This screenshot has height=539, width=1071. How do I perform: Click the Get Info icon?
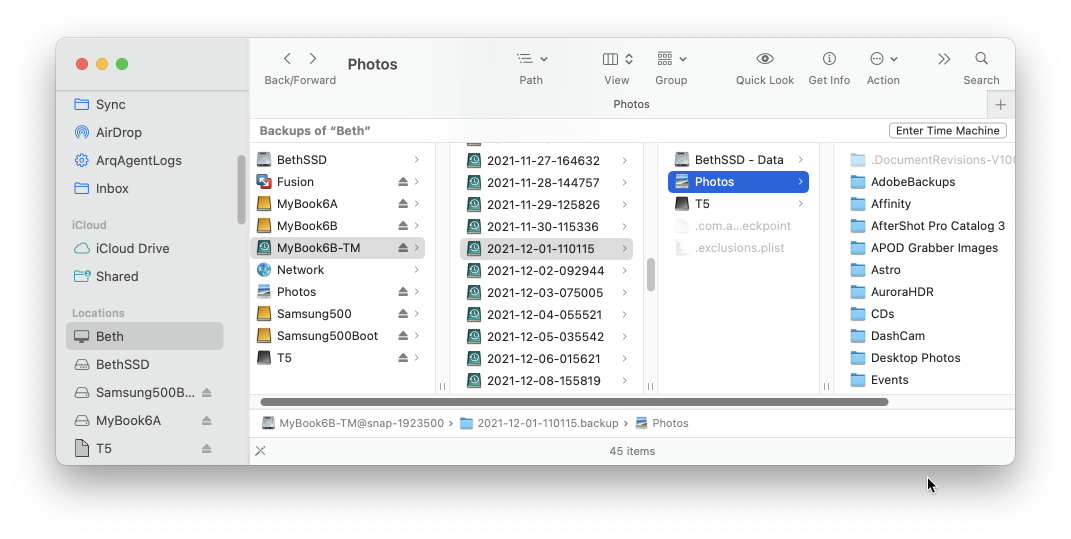pos(829,59)
